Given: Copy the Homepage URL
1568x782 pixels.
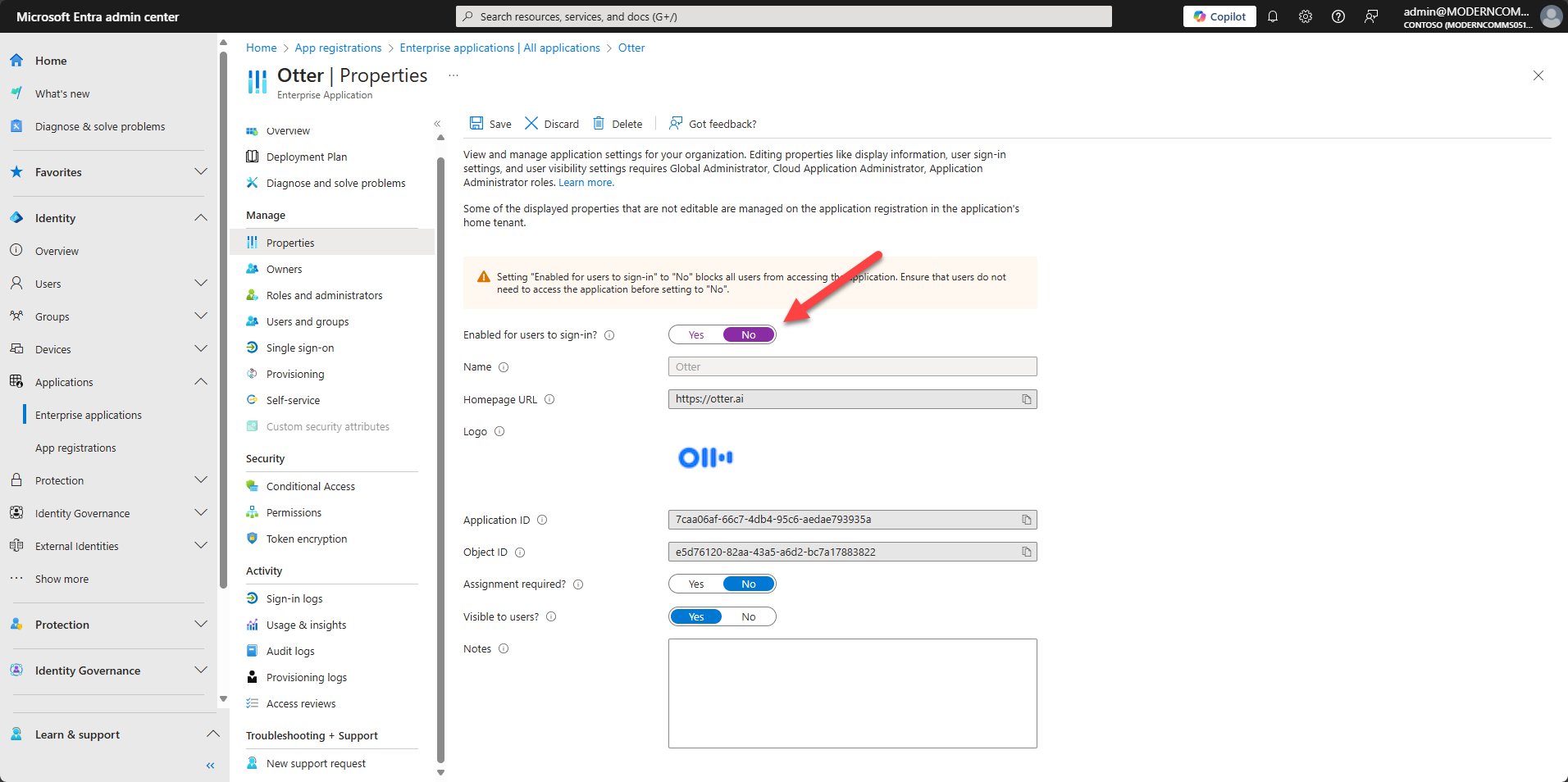Looking at the screenshot, I should [x=1026, y=399].
